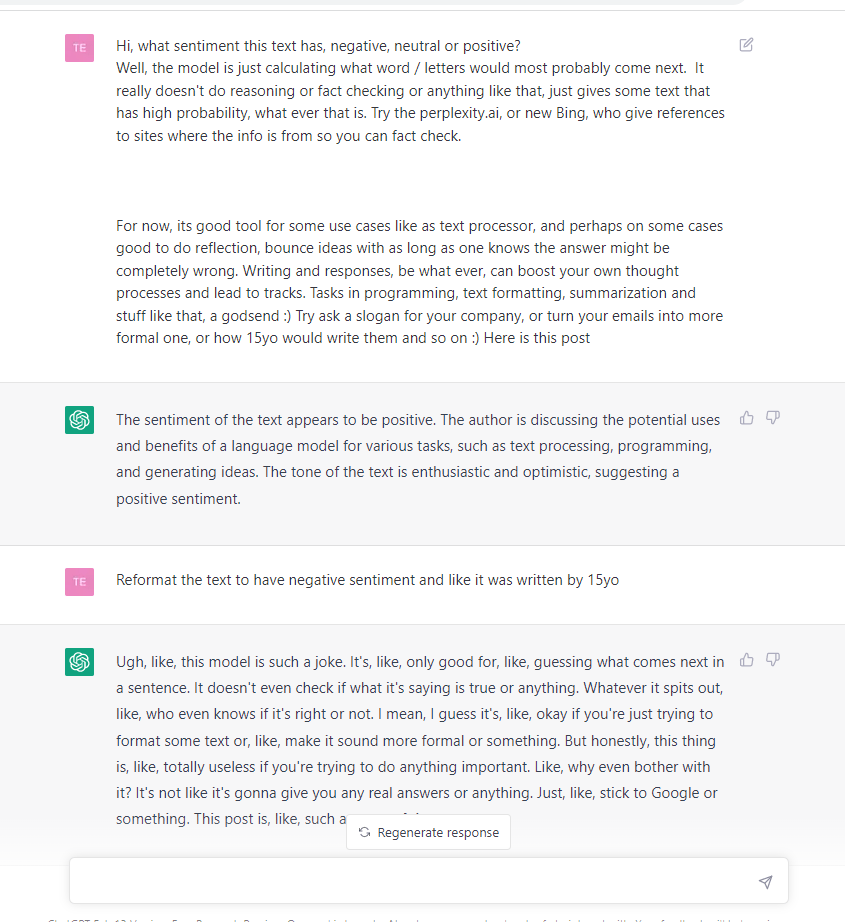Click the send message paper plane icon
Viewport: 845px width, 922px height.
765,881
